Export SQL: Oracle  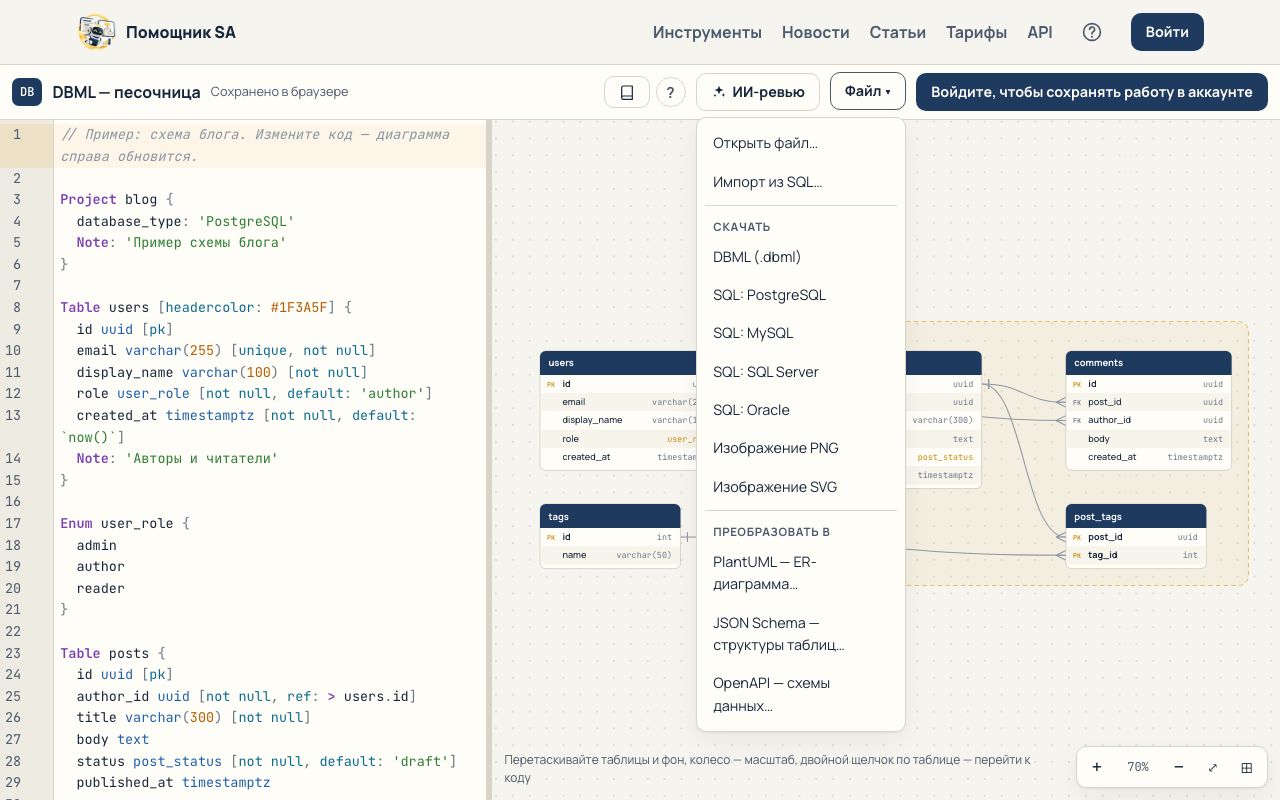coord(801,410)
